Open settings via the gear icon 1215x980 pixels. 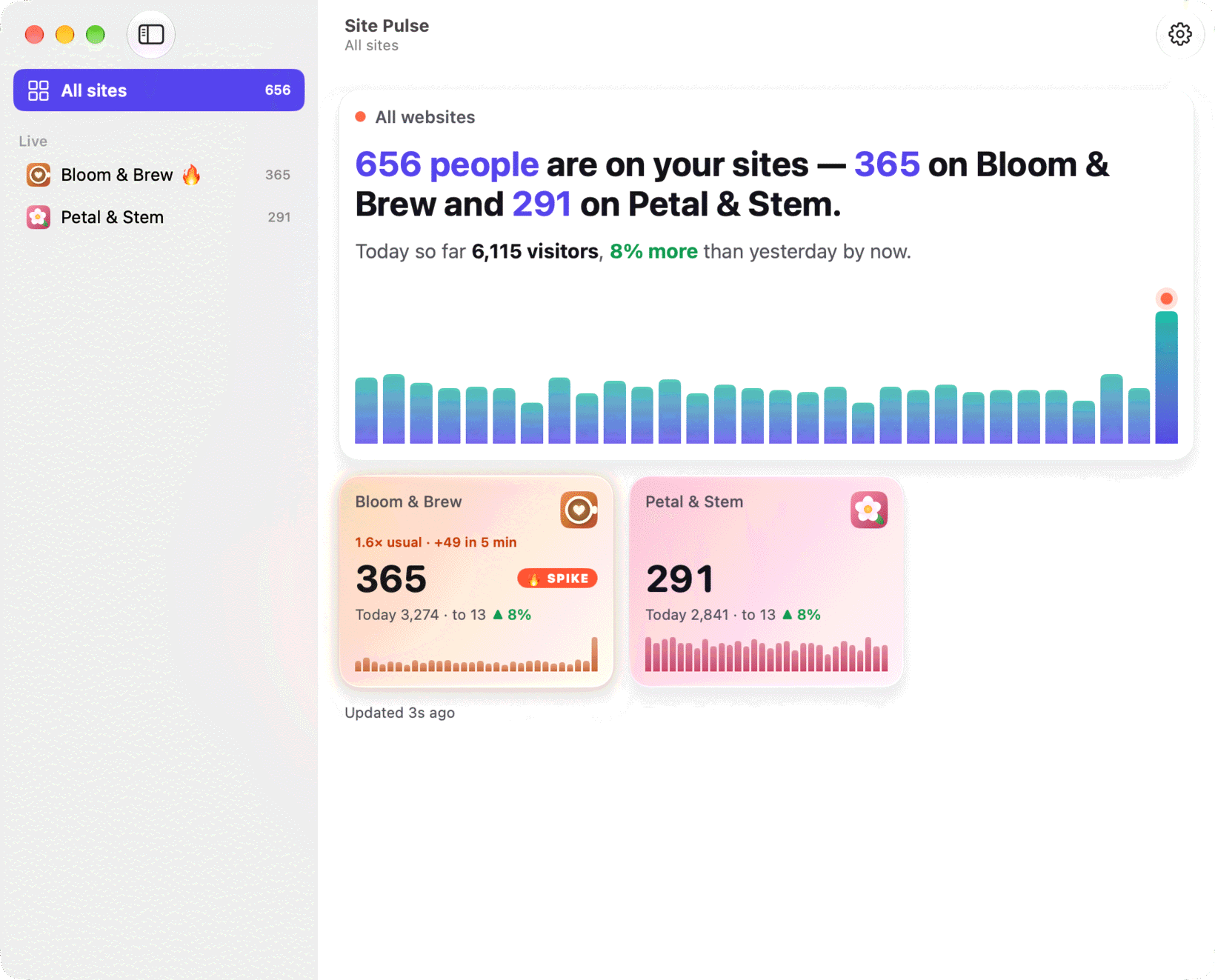(1179, 34)
